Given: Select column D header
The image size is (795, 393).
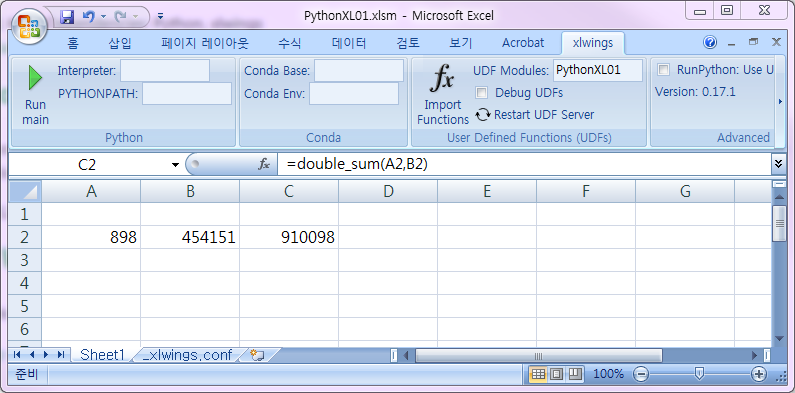Looking at the screenshot, I should (x=388, y=192).
